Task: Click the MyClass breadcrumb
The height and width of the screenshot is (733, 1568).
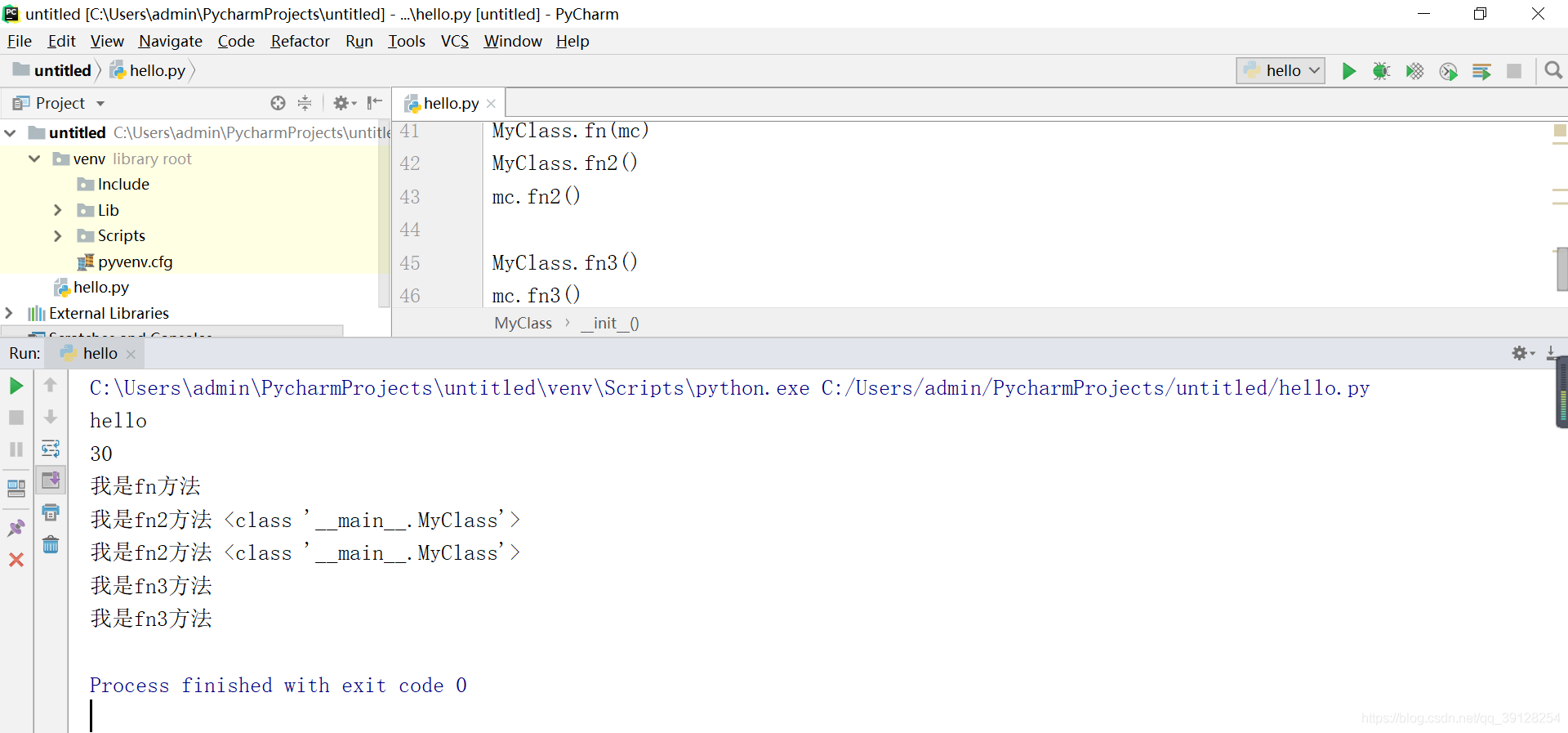Action: [x=523, y=323]
